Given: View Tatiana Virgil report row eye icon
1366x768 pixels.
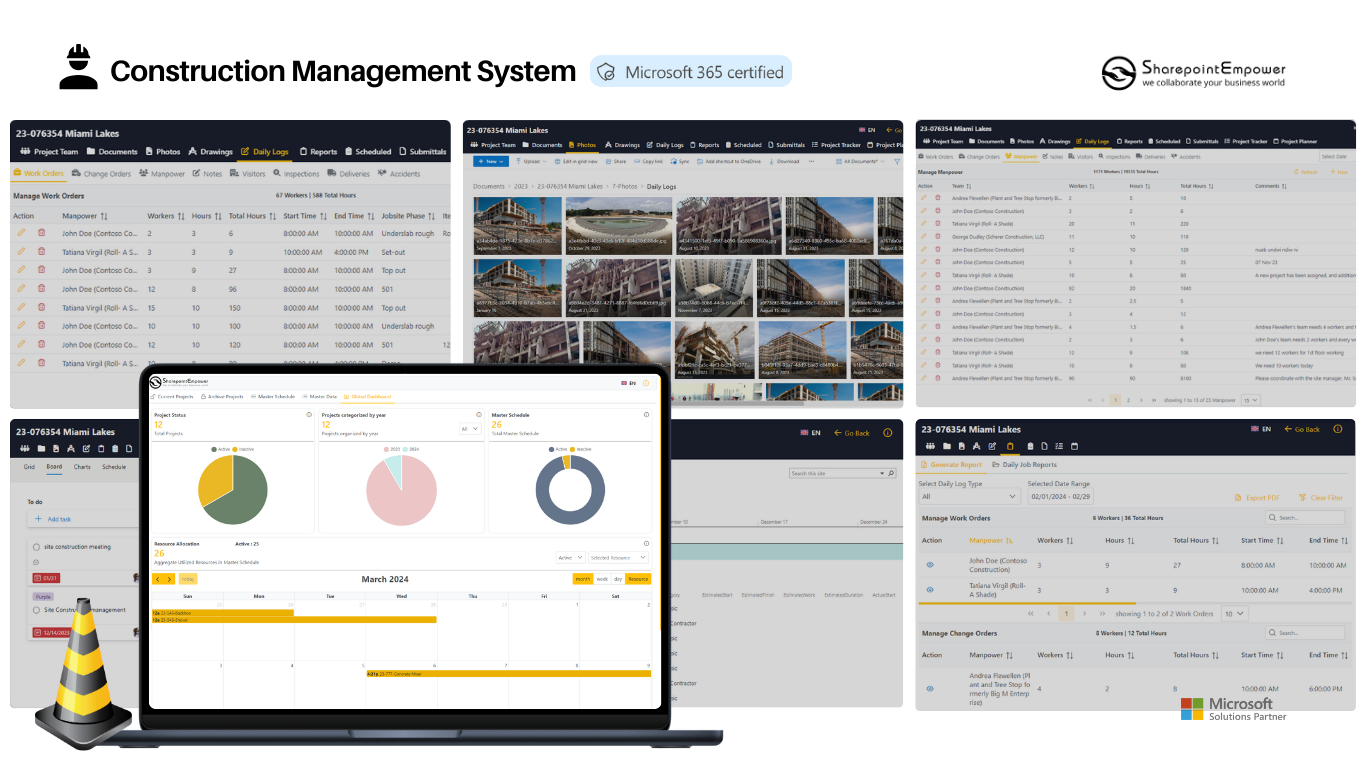Looking at the screenshot, I should click(x=930, y=590).
